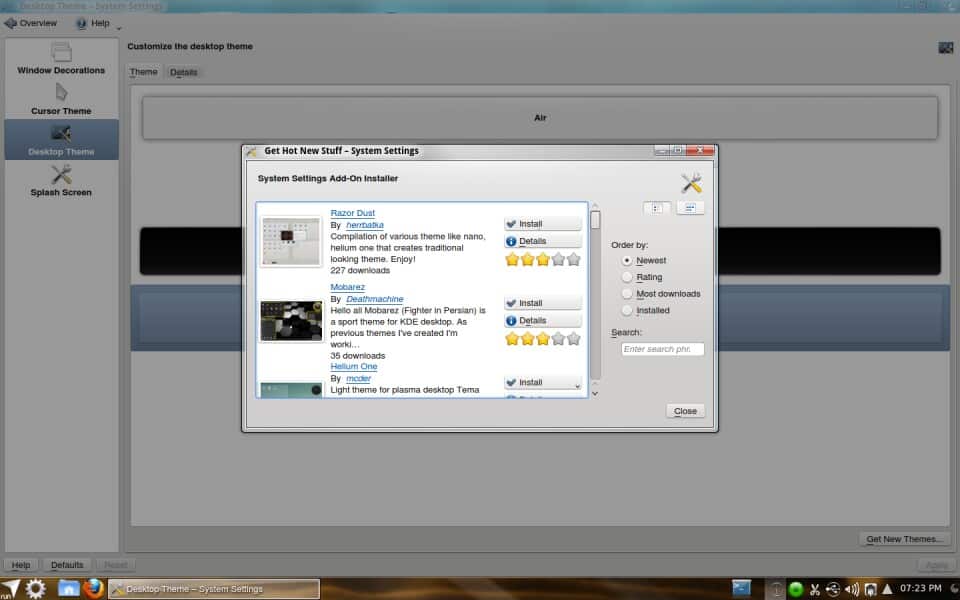Screen dimensions: 960x600
Task: Click the Desktop Theme – System Settings taskbar entry
Action: click(214, 589)
